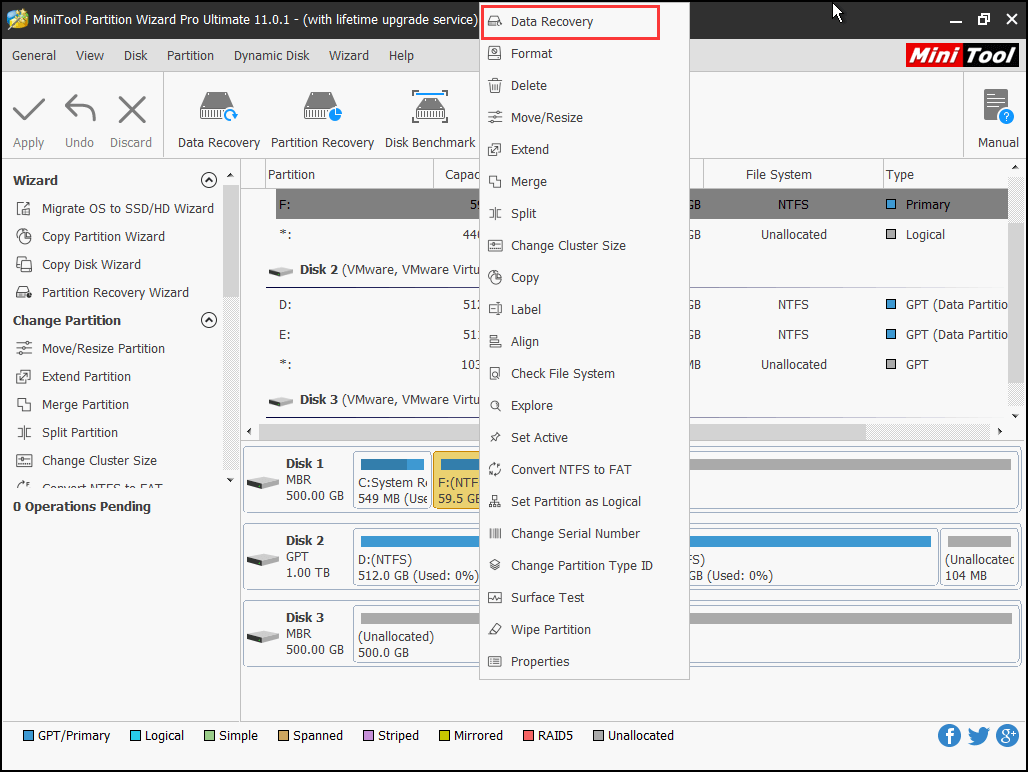Launch Partition Recovery from the toolbar
This screenshot has width=1028, height=772.
[x=322, y=120]
